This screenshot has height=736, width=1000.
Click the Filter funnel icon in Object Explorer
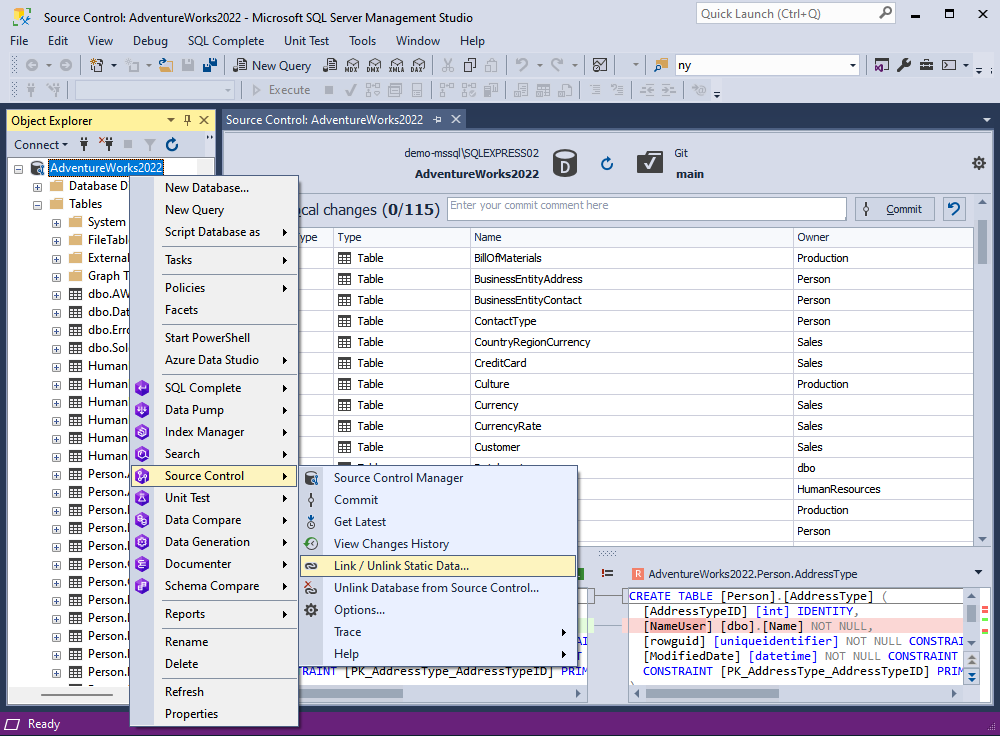150,145
